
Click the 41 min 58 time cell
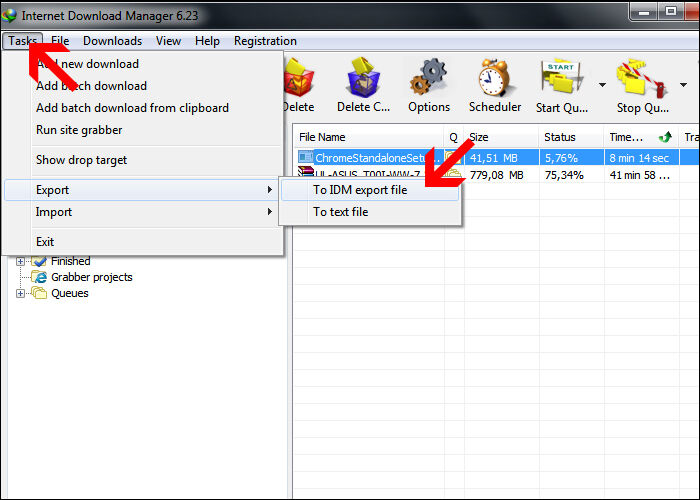pyautogui.click(x=642, y=175)
